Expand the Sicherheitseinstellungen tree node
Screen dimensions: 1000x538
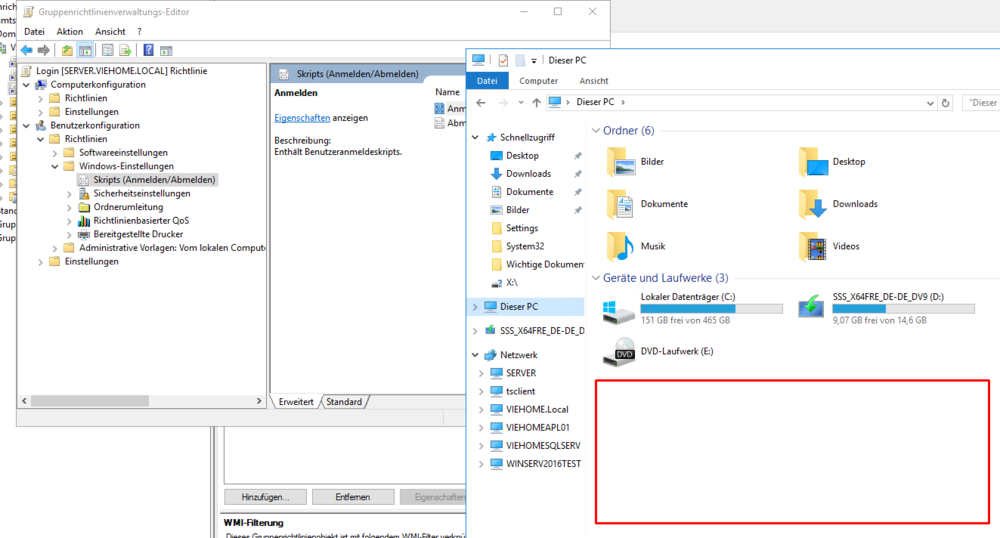click(69, 194)
